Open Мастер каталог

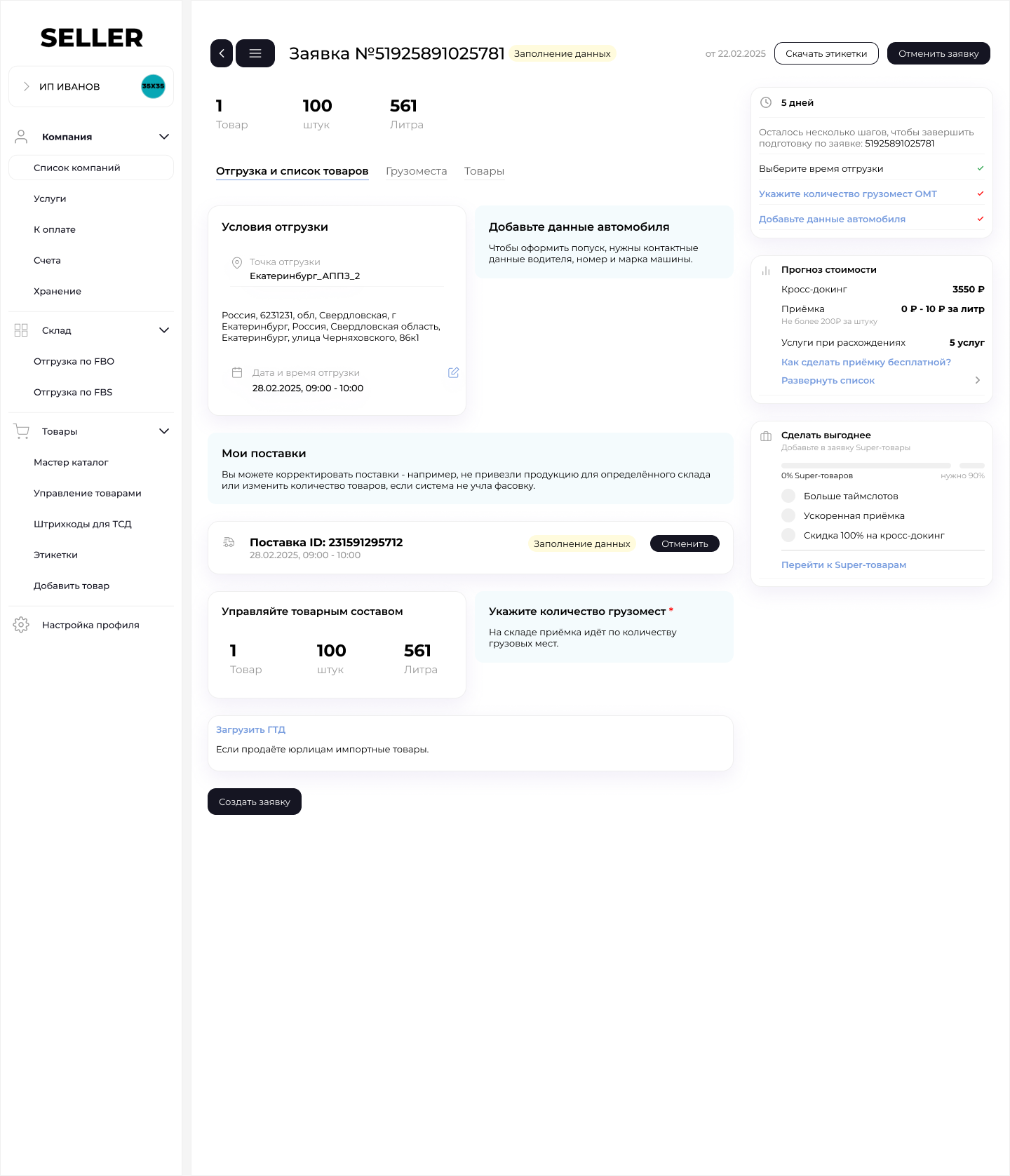[71, 462]
